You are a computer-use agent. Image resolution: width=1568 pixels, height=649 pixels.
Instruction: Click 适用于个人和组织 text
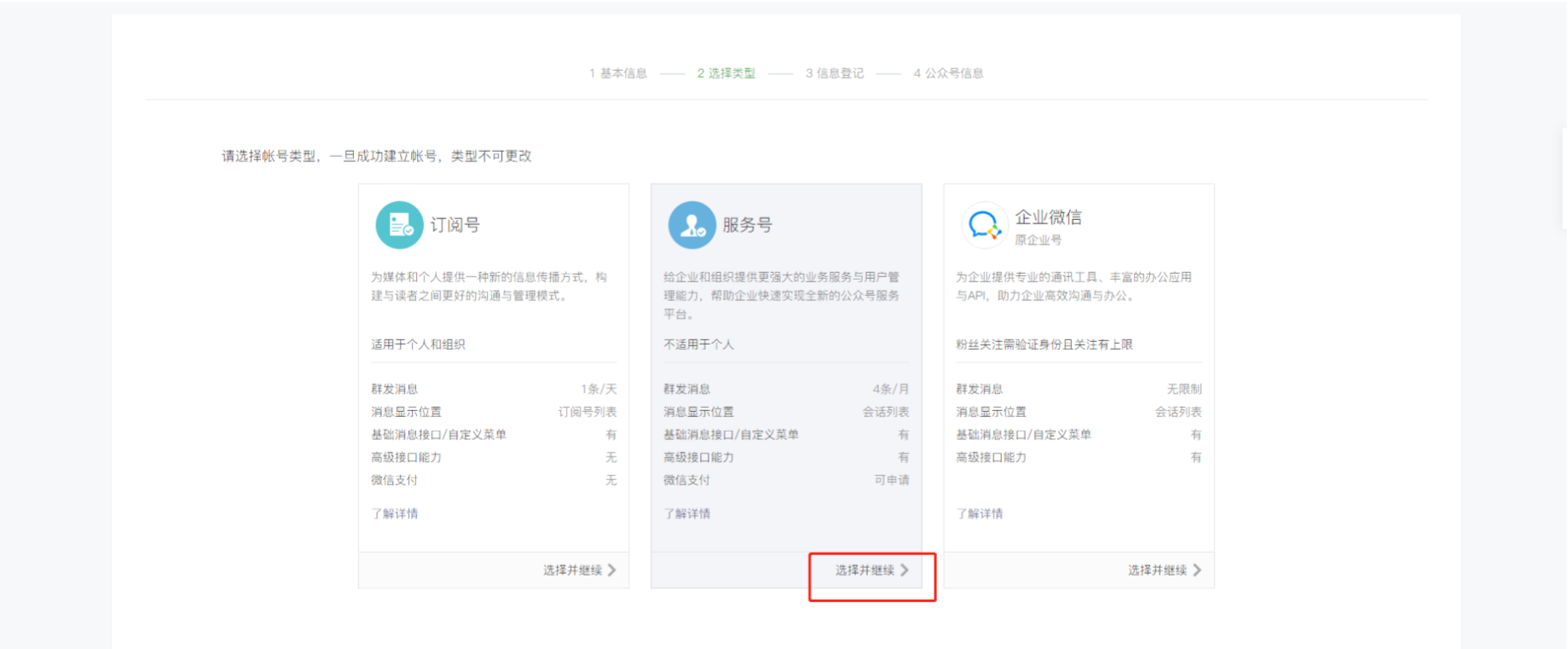point(419,345)
